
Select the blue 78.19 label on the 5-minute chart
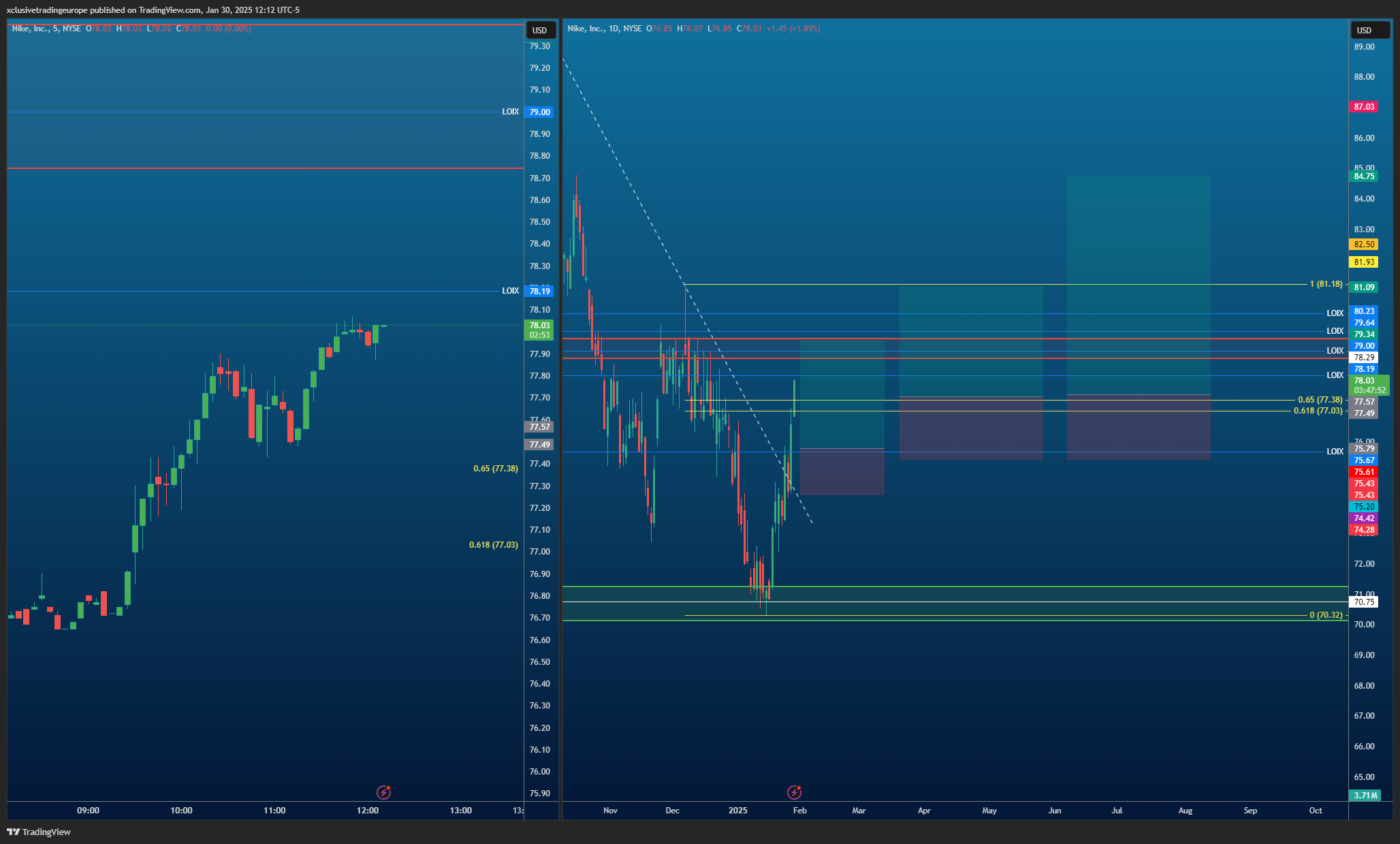pos(539,292)
